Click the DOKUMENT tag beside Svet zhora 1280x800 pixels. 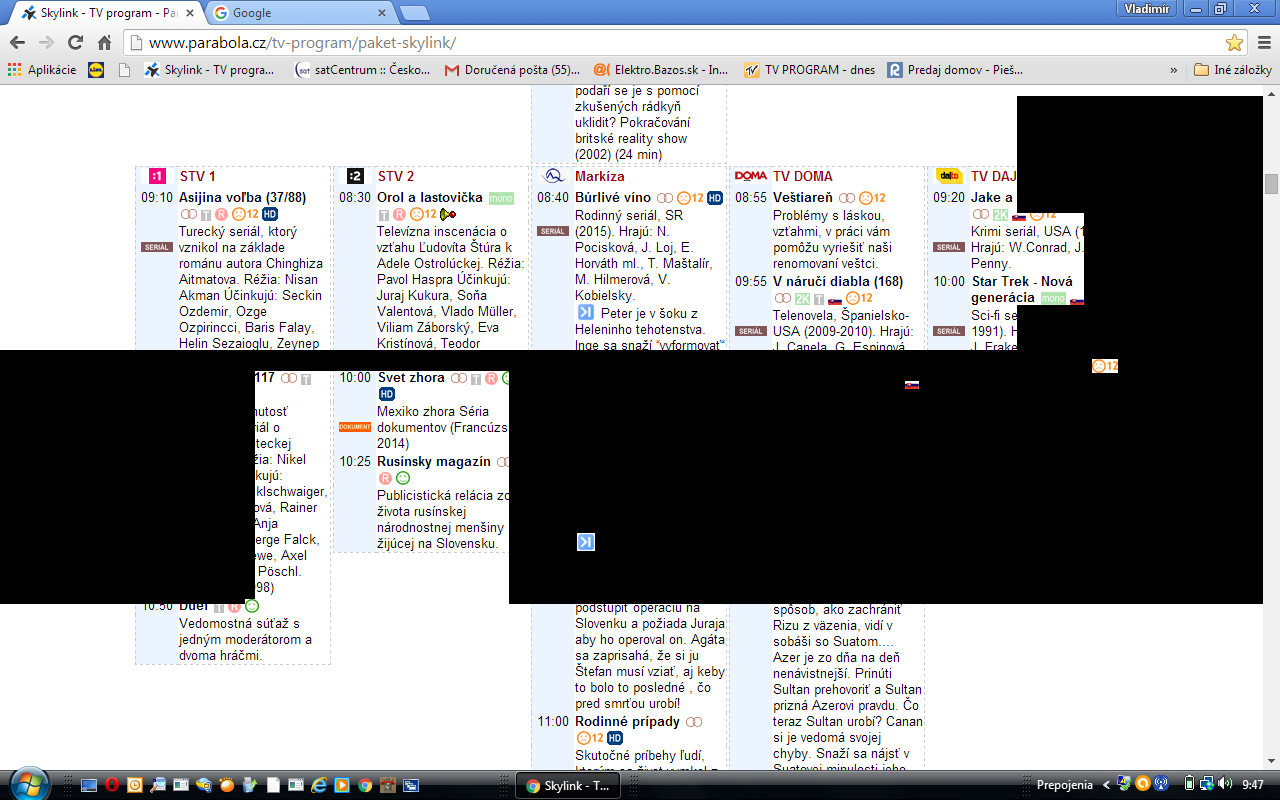(x=355, y=427)
